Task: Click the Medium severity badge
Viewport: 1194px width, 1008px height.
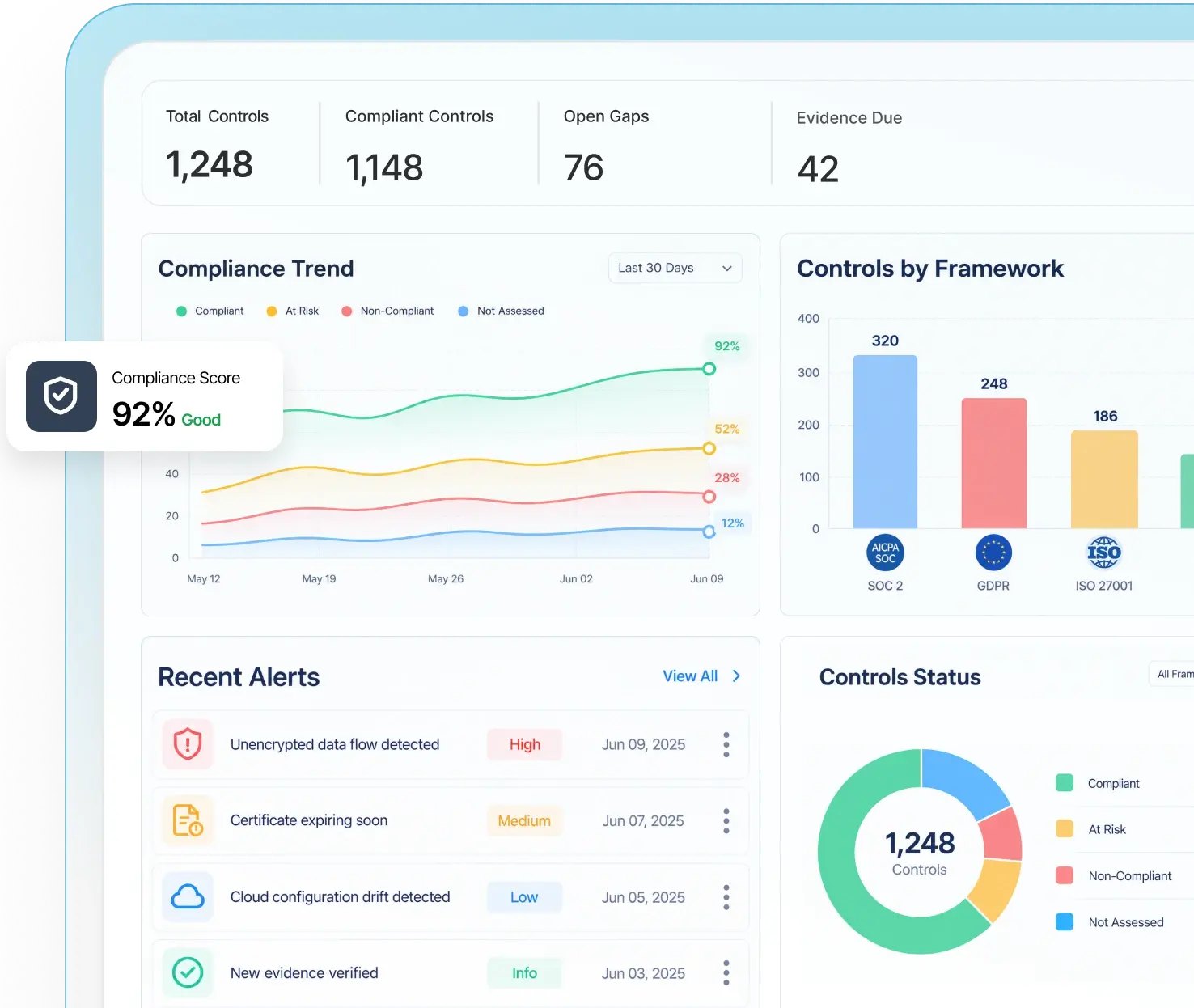Action: point(524,821)
